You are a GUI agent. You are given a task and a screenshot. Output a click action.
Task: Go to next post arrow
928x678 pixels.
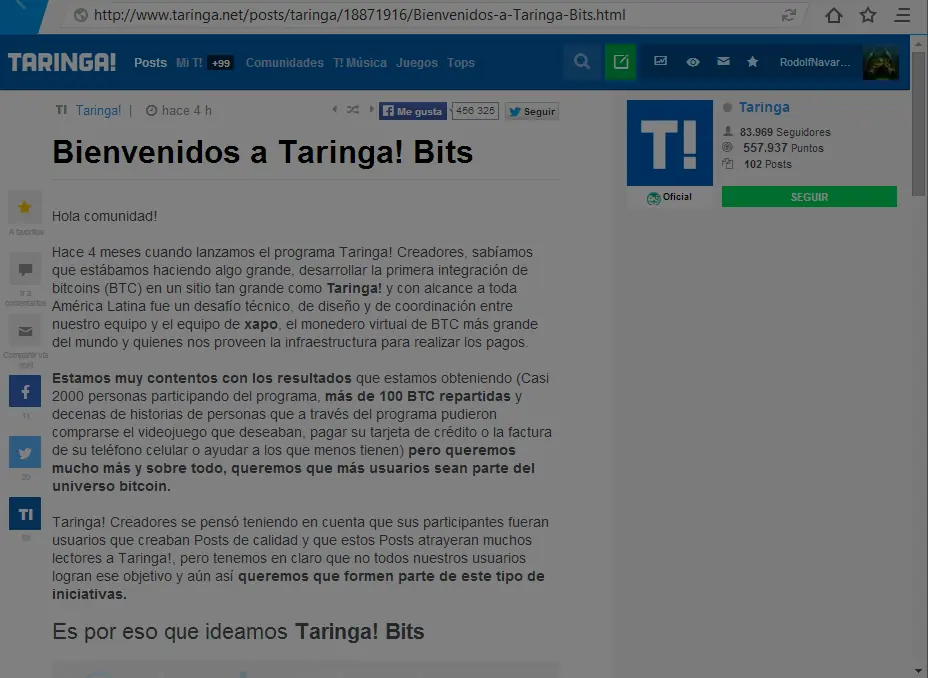tap(371, 109)
